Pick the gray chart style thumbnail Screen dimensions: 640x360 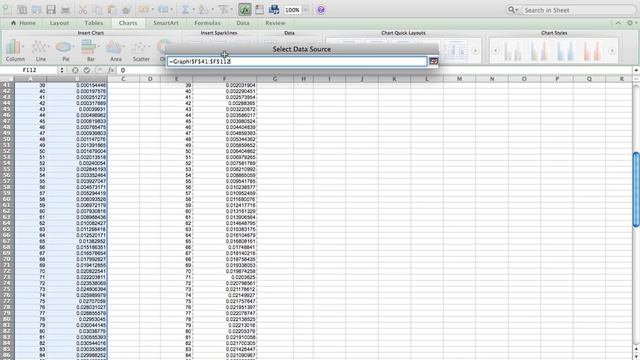coord(513,51)
